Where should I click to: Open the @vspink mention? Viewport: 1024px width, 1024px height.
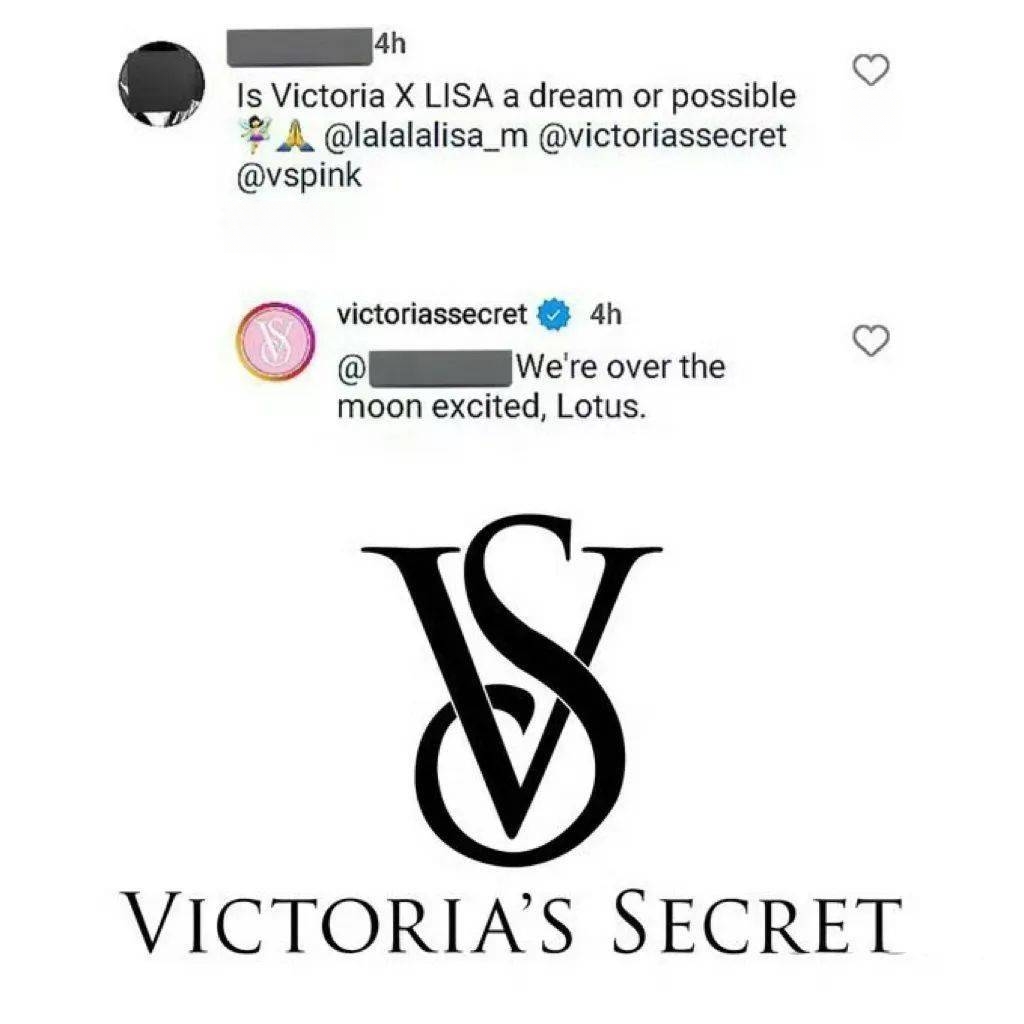[299, 176]
